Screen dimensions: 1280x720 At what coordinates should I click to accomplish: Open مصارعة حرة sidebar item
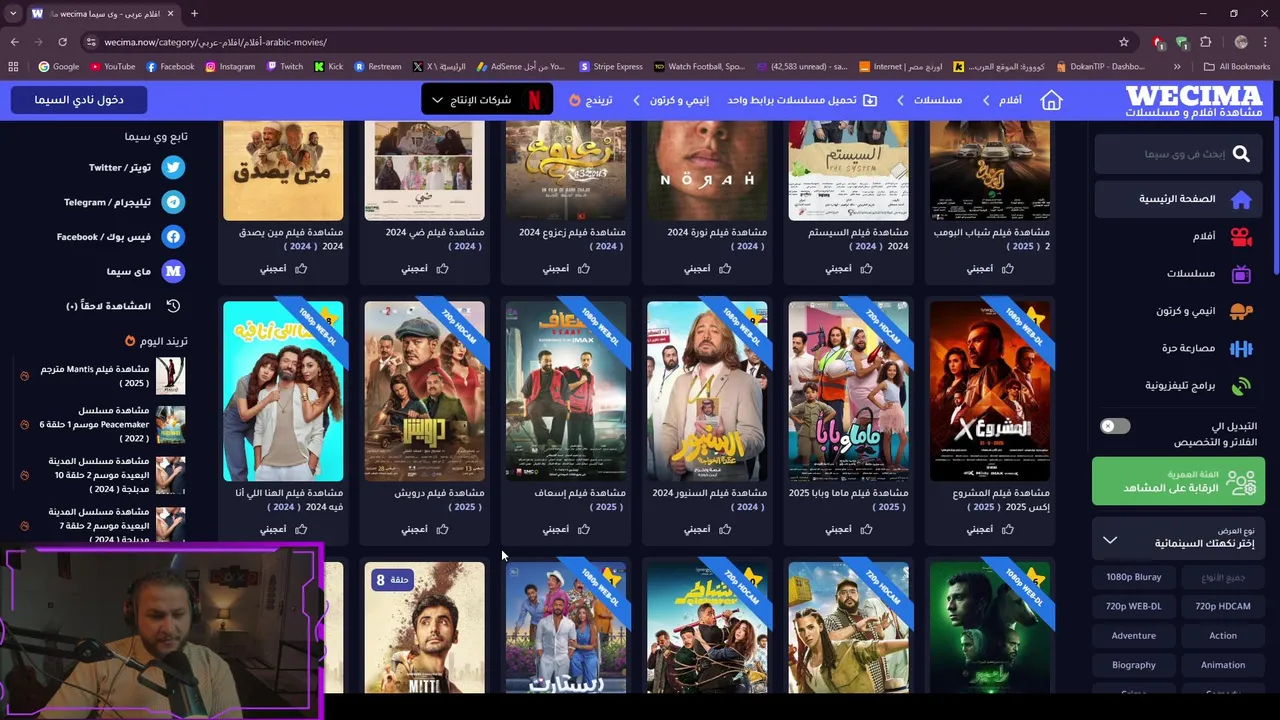tap(1178, 348)
